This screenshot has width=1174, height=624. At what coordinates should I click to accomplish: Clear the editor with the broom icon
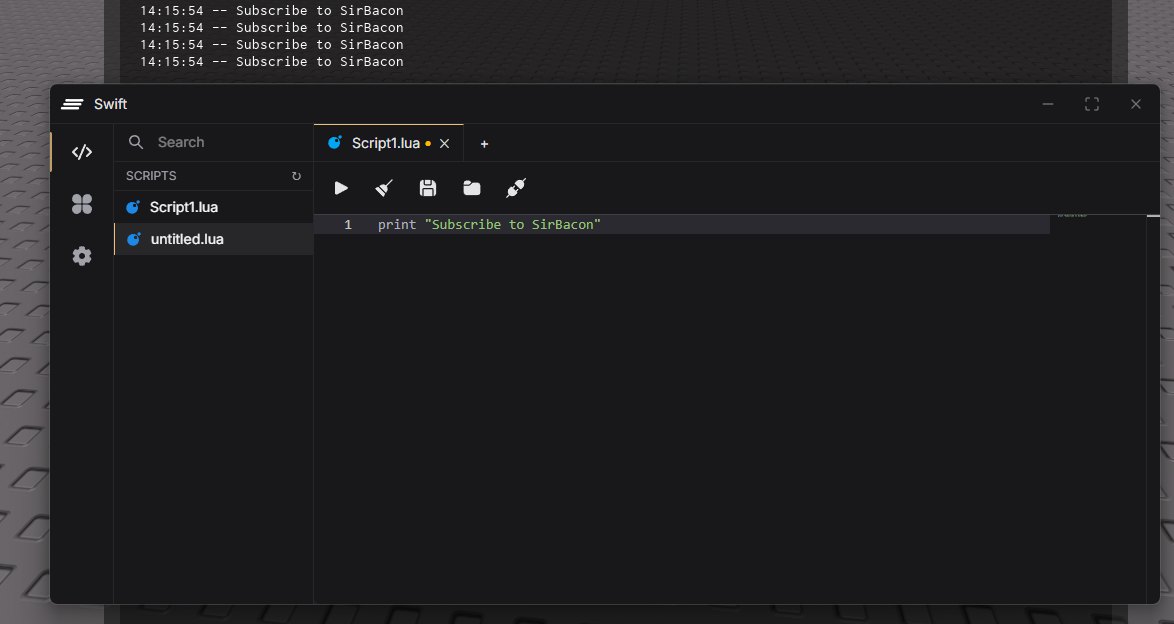coord(384,188)
